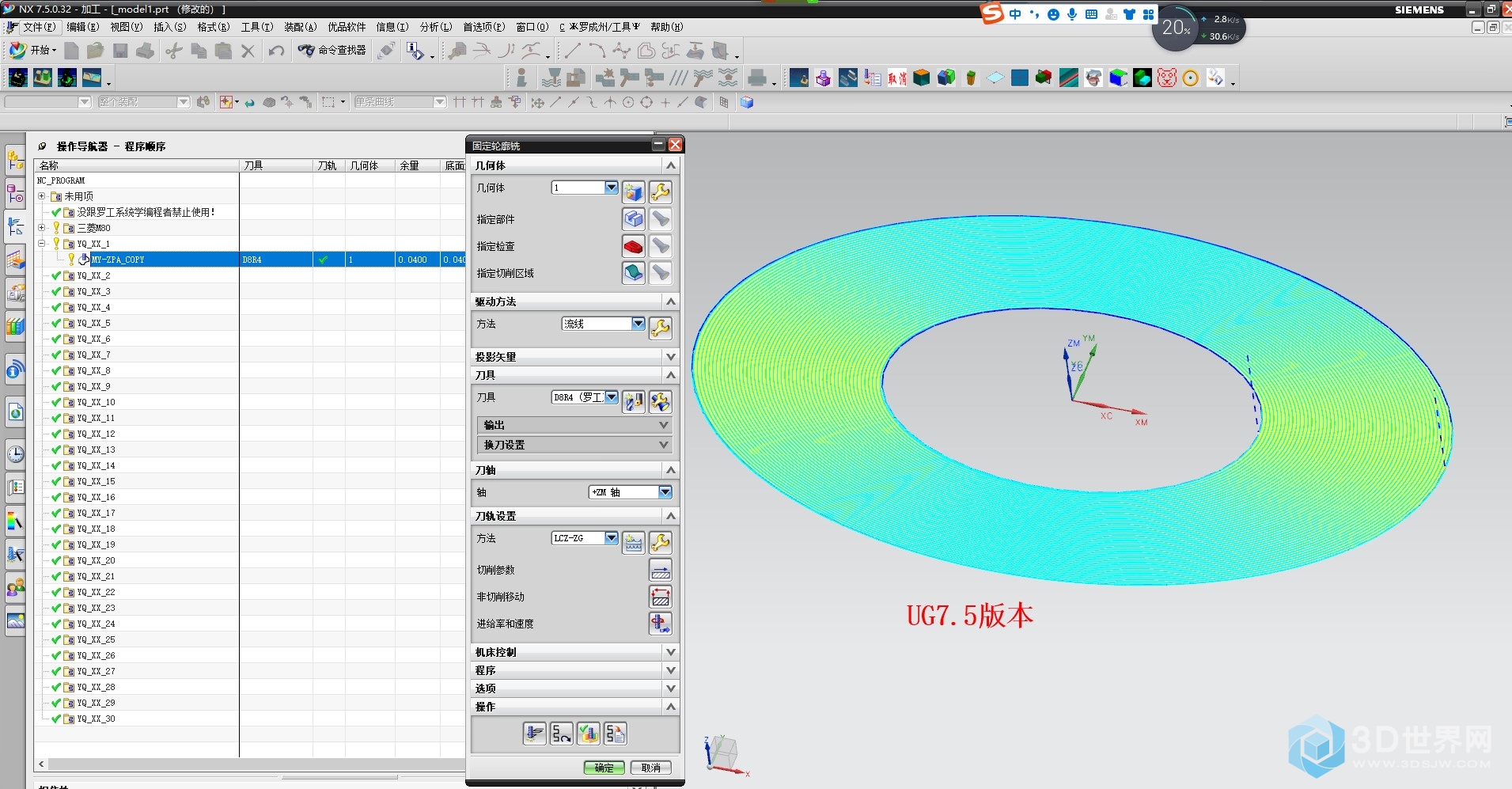Click the wrench icon to edit 流线 drive method
Screen dimensions: 1512x789
click(661, 328)
